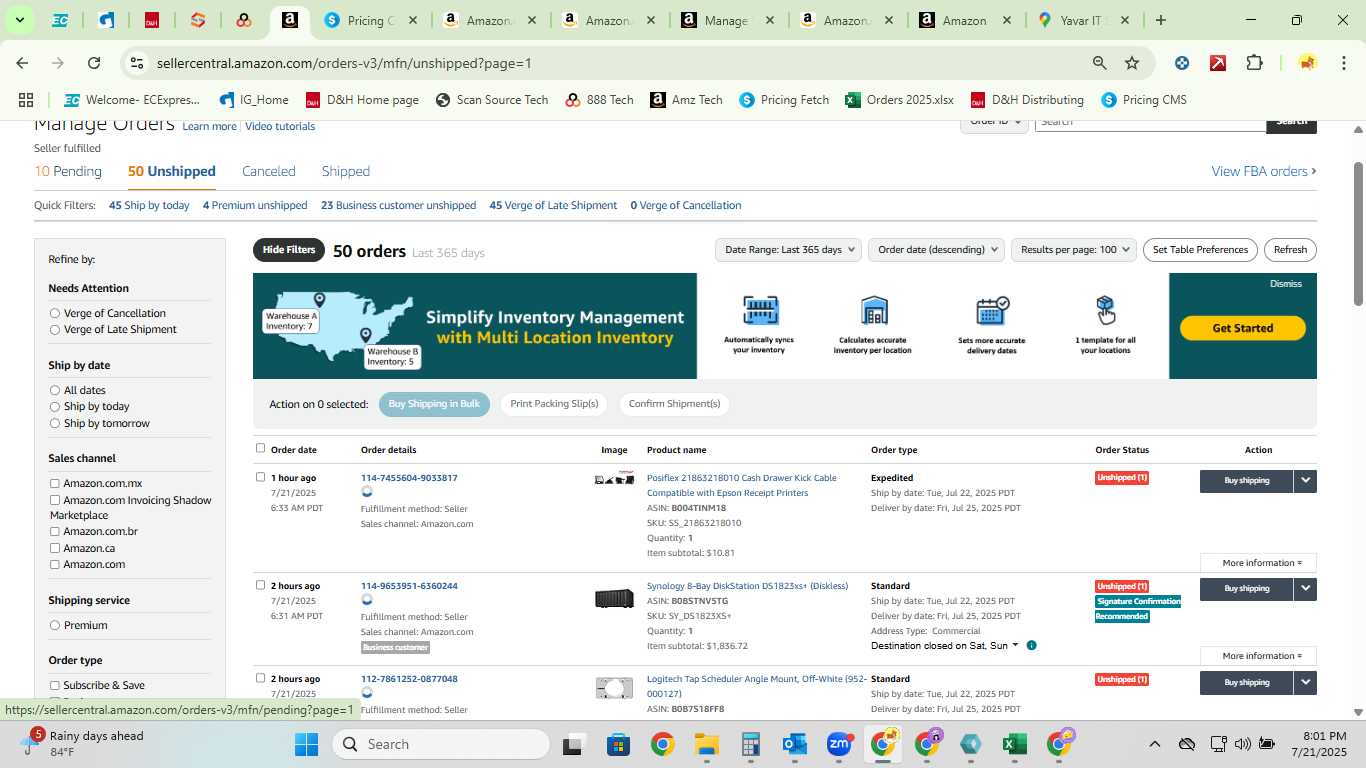The width and height of the screenshot is (1366, 768).
Task: Check the Amazon.ca sales channel box
Action: (x=55, y=548)
